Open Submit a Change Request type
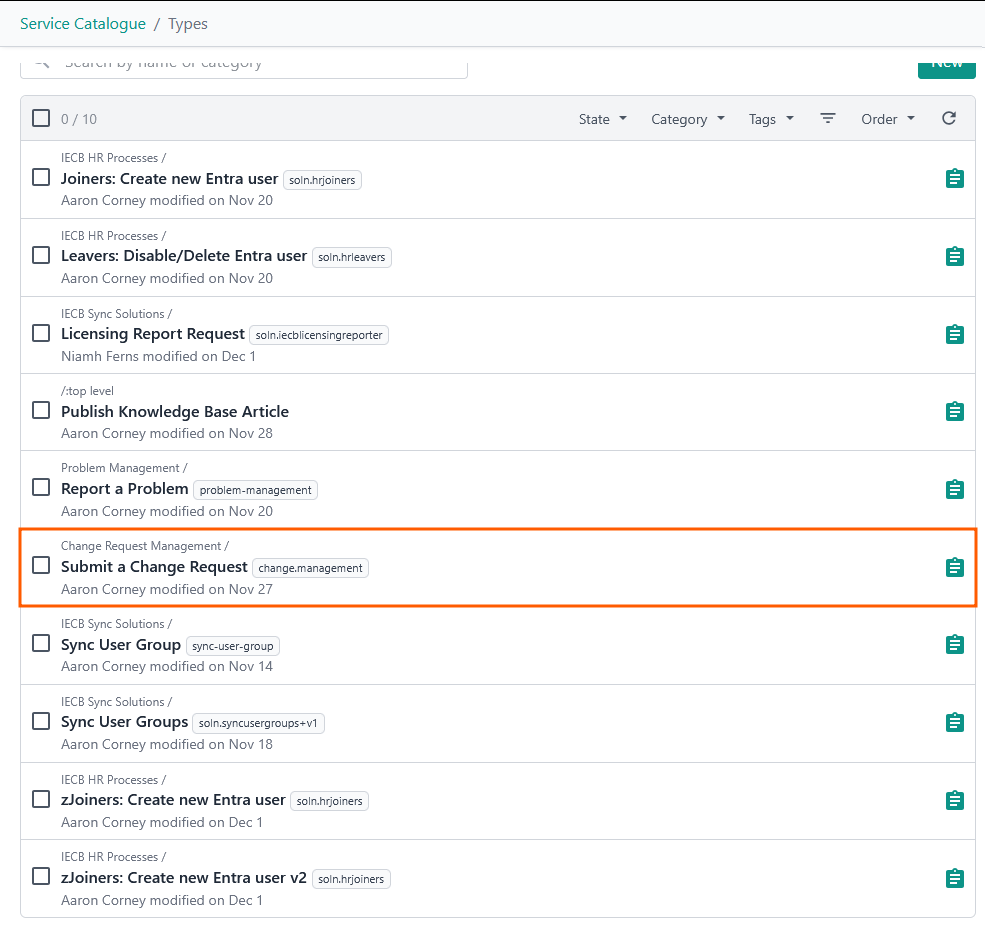 click(154, 567)
